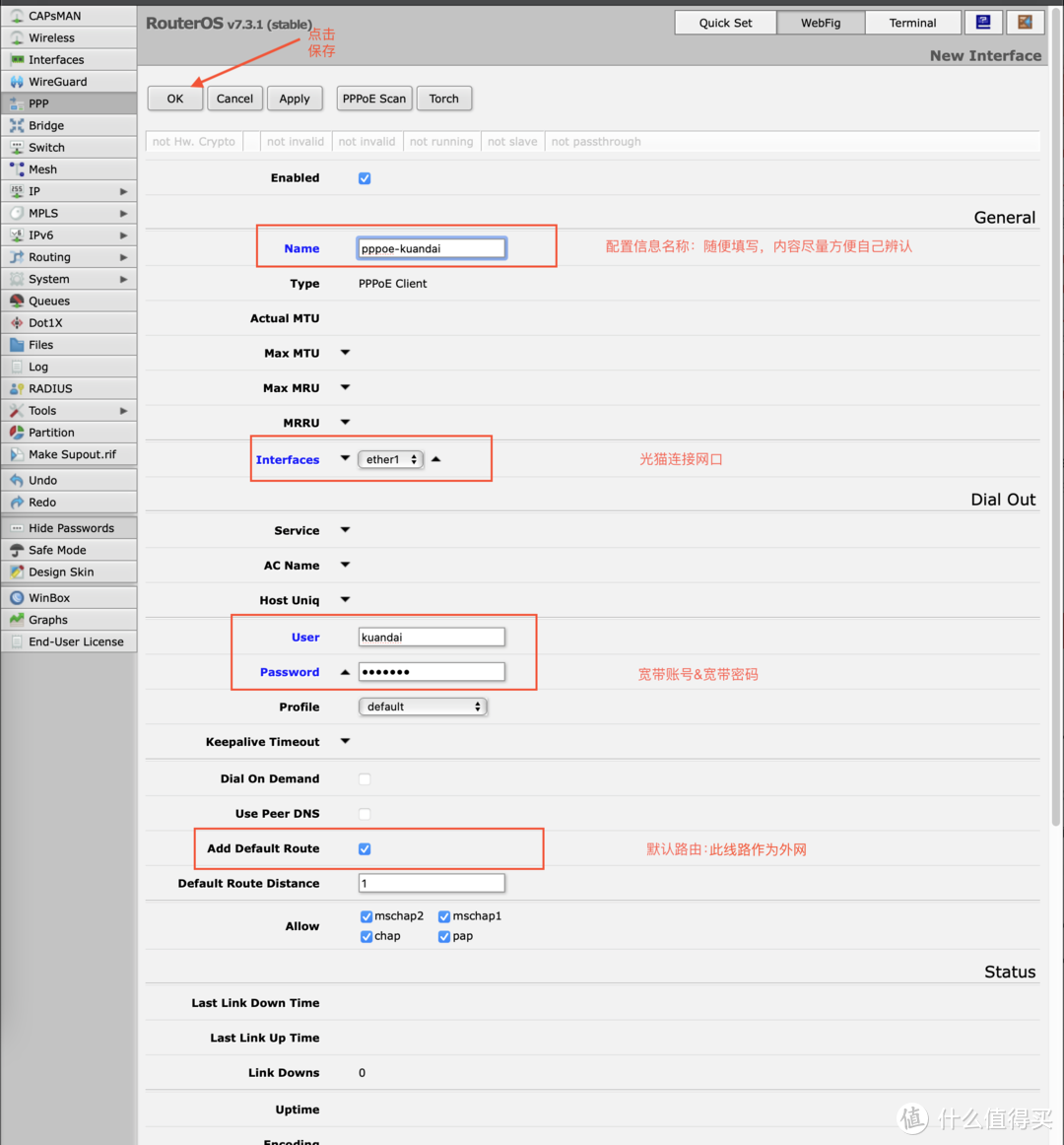Click the Partition pie icon
Image resolution: width=1064 pixels, height=1145 pixels.
click(x=17, y=432)
